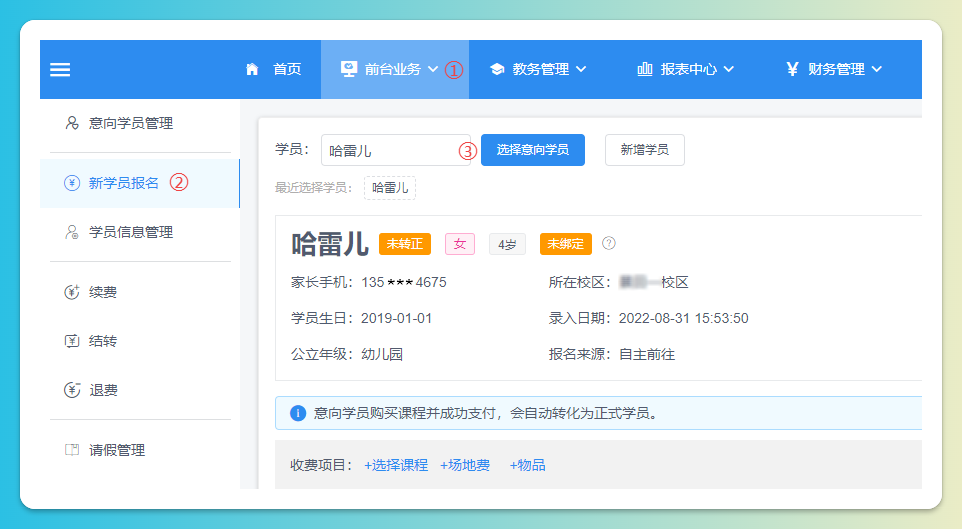Click the yen icon beside 财务管理
Screen dimensions: 962x529
(x=792, y=69)
